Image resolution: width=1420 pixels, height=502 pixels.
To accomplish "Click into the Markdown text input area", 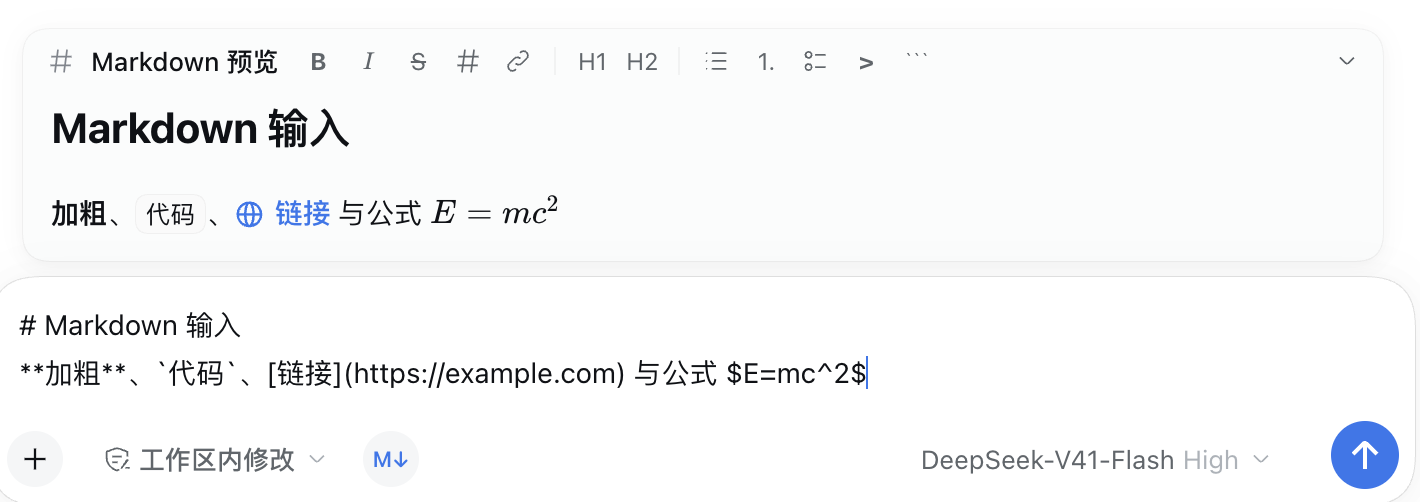I will (x=708, y=350).
